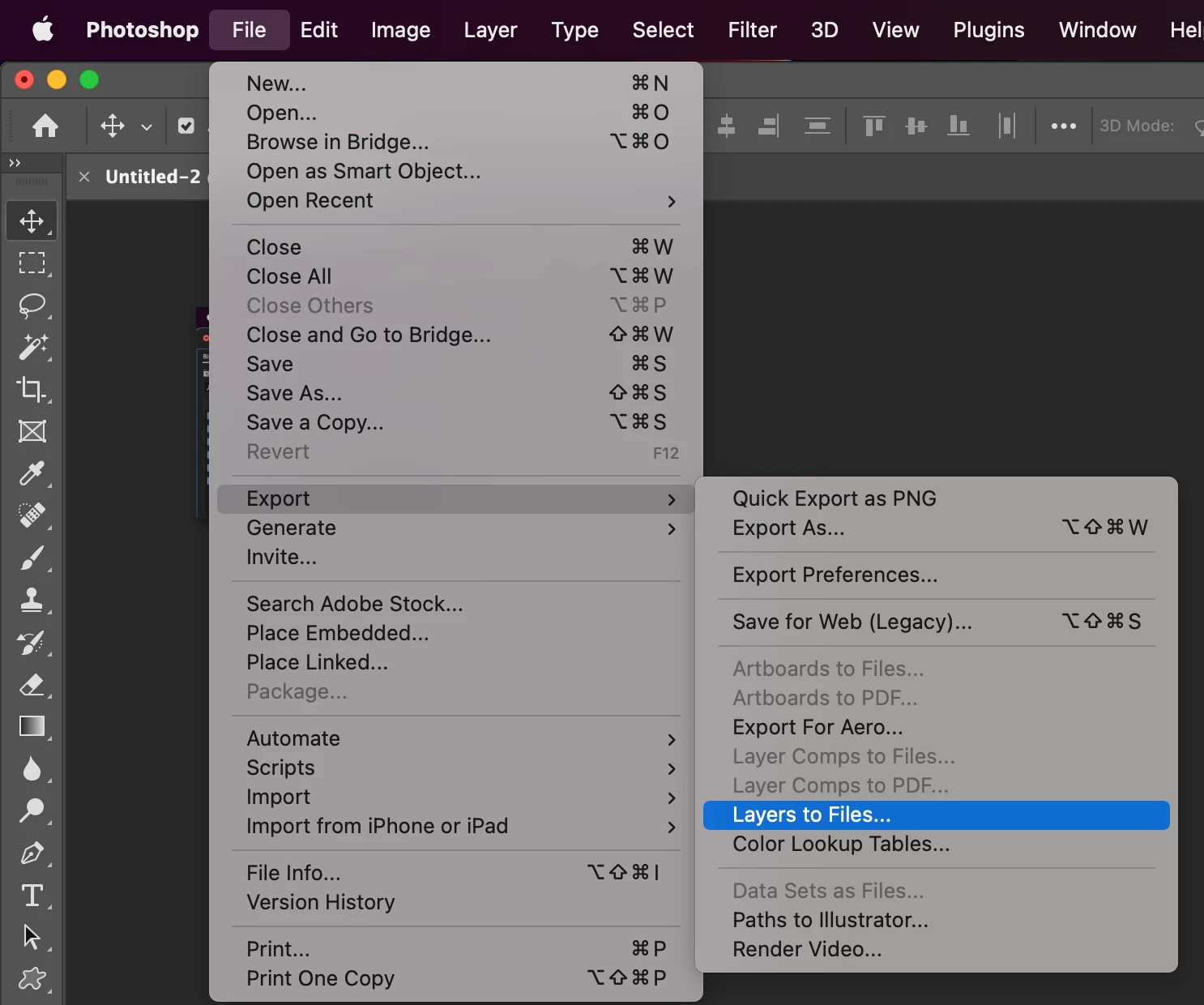1204x1005 pixels.
Task: Expand the Open Recent submenu
Action: 456,200
